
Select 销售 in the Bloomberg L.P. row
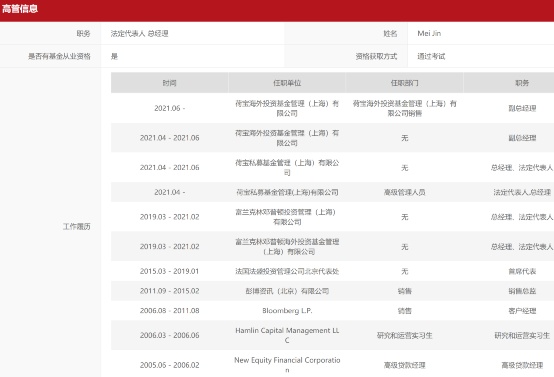click(405, 311)
